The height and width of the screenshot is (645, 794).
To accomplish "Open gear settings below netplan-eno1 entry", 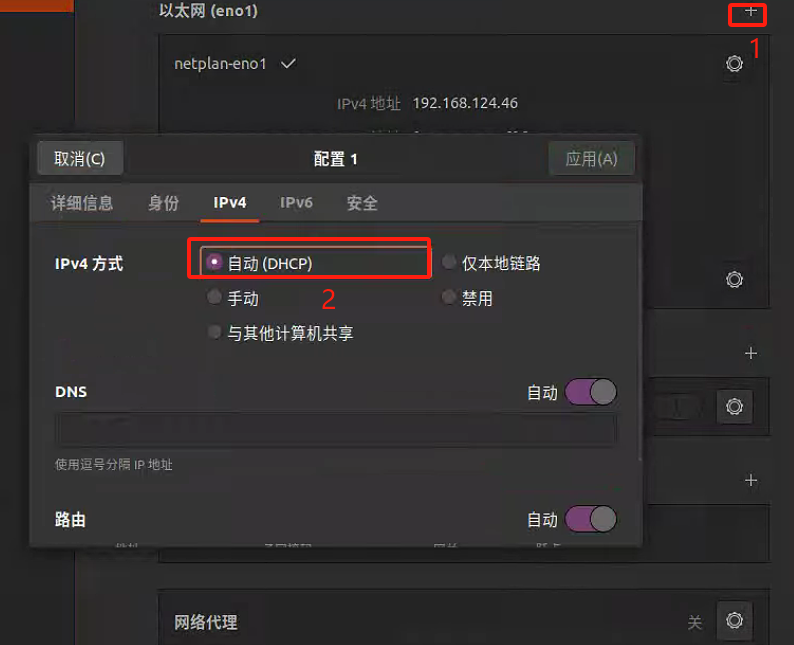I will point(734,279).
